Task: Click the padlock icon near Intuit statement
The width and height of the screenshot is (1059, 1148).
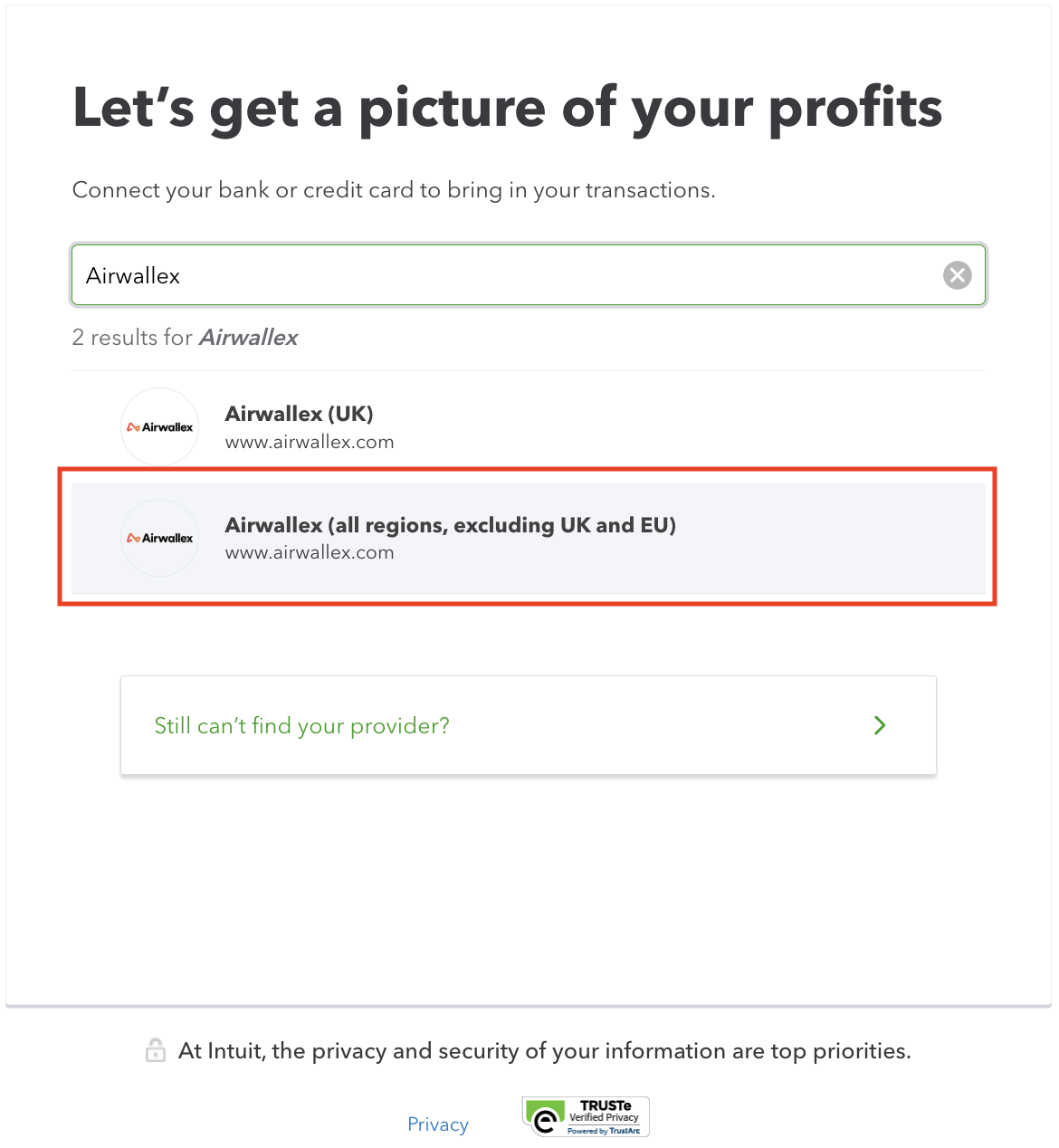Action: pos(156,1050)
